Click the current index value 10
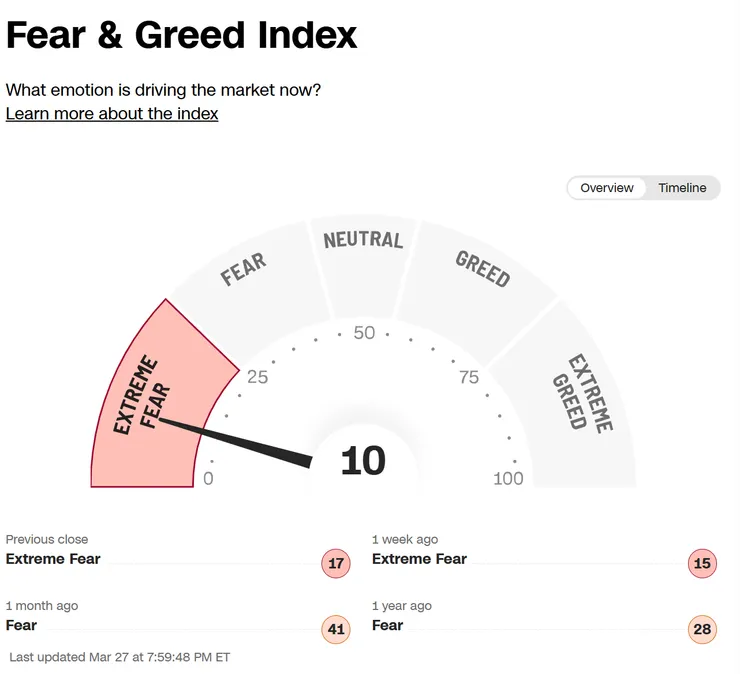Screen dimensions: 740x674 pyautogui.click(x=363, y=461)
